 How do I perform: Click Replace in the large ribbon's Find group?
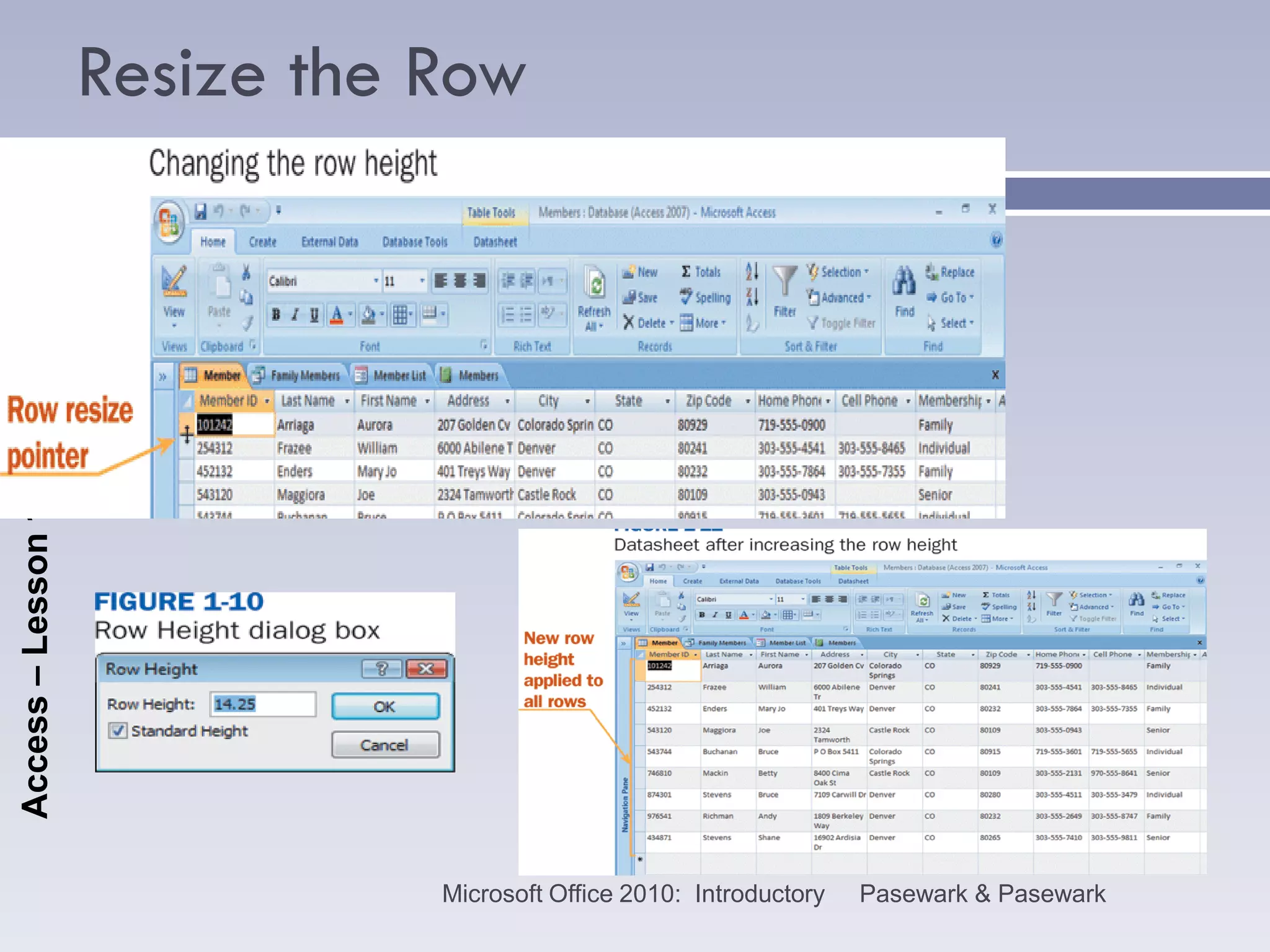point(949,272)
